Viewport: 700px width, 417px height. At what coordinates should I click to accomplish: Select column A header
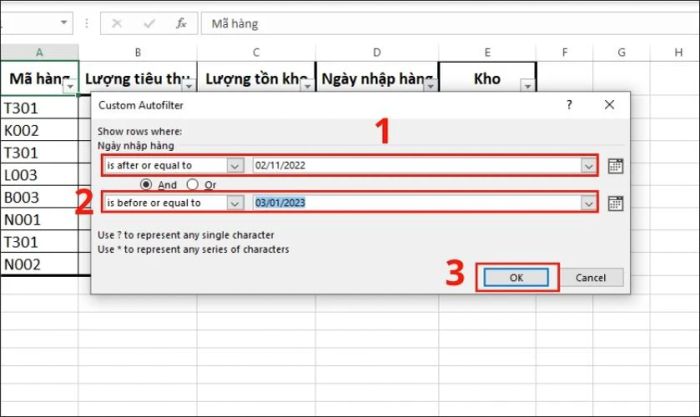(39, 52)
